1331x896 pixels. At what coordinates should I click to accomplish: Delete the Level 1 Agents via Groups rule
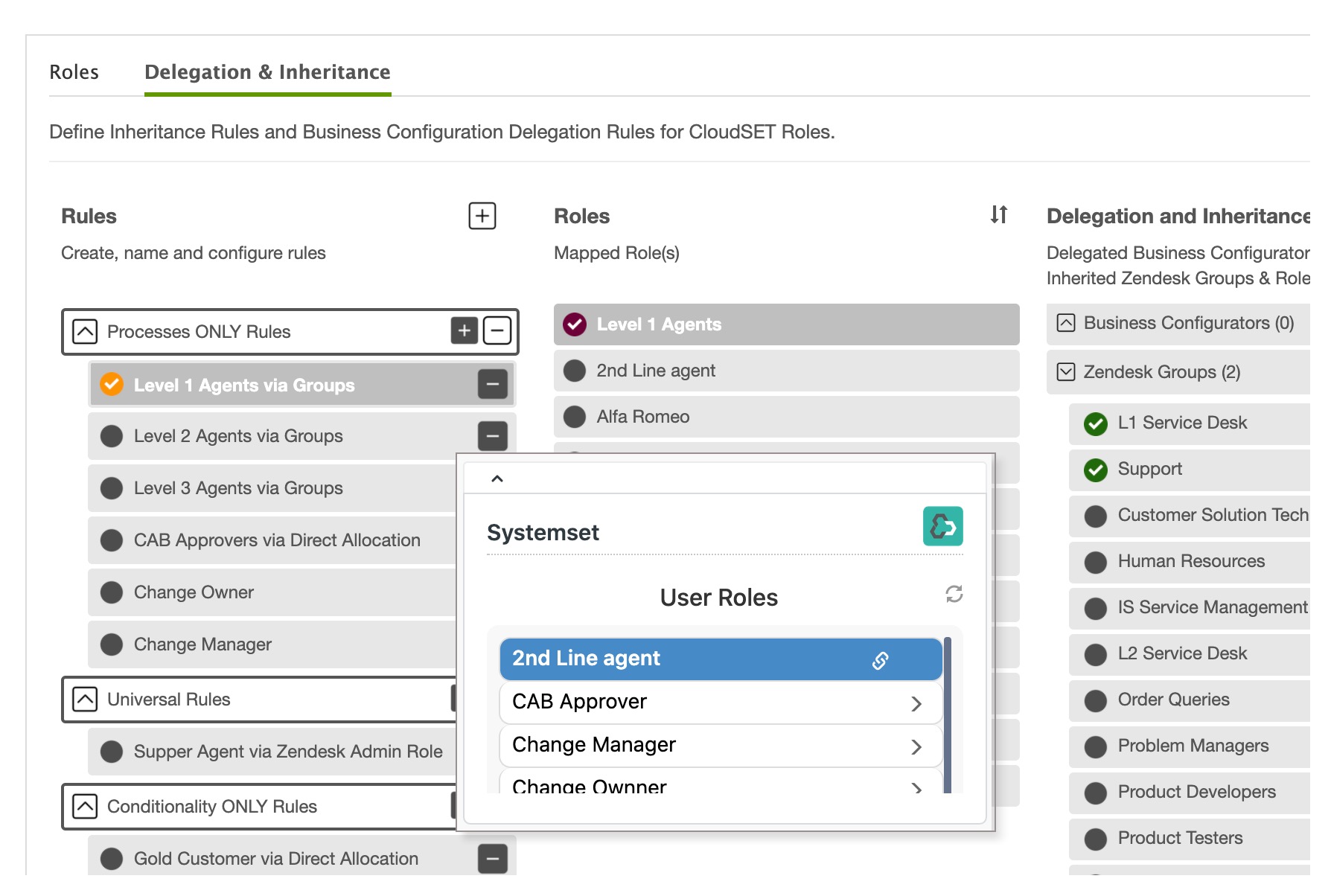click(493, 384)
